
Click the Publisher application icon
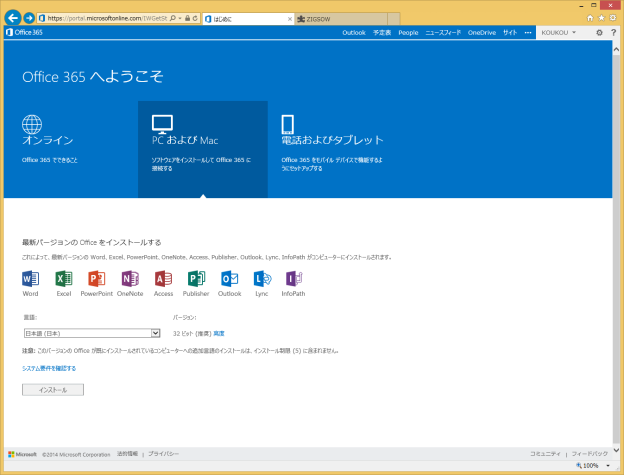196,278
